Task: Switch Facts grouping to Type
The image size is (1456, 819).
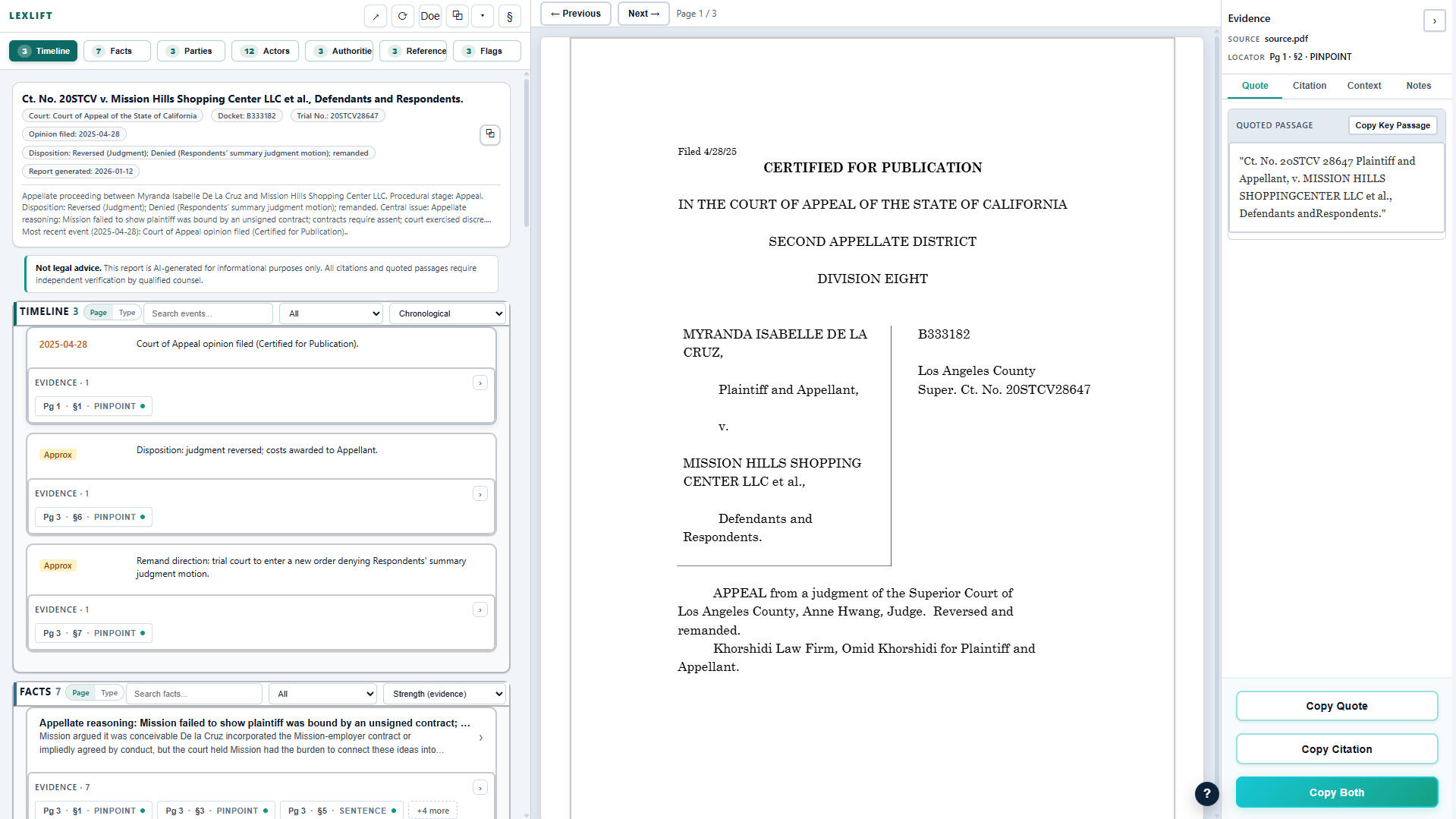Action: (x=109, y=693)
